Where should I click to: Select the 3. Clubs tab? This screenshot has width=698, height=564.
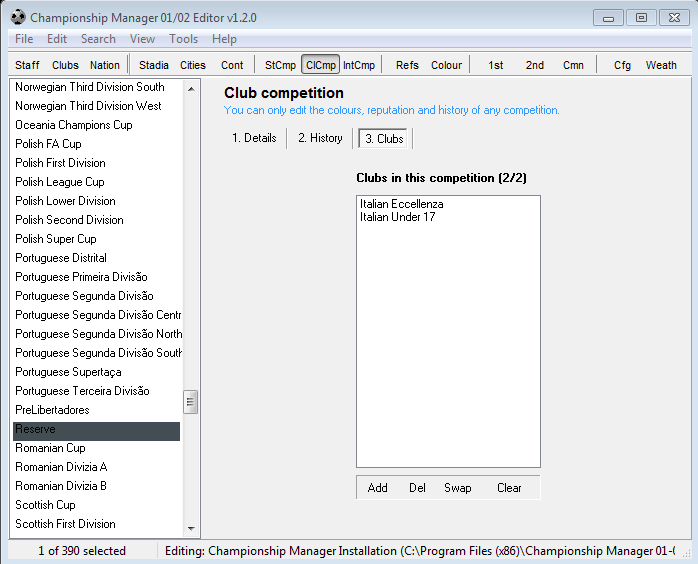384,138
